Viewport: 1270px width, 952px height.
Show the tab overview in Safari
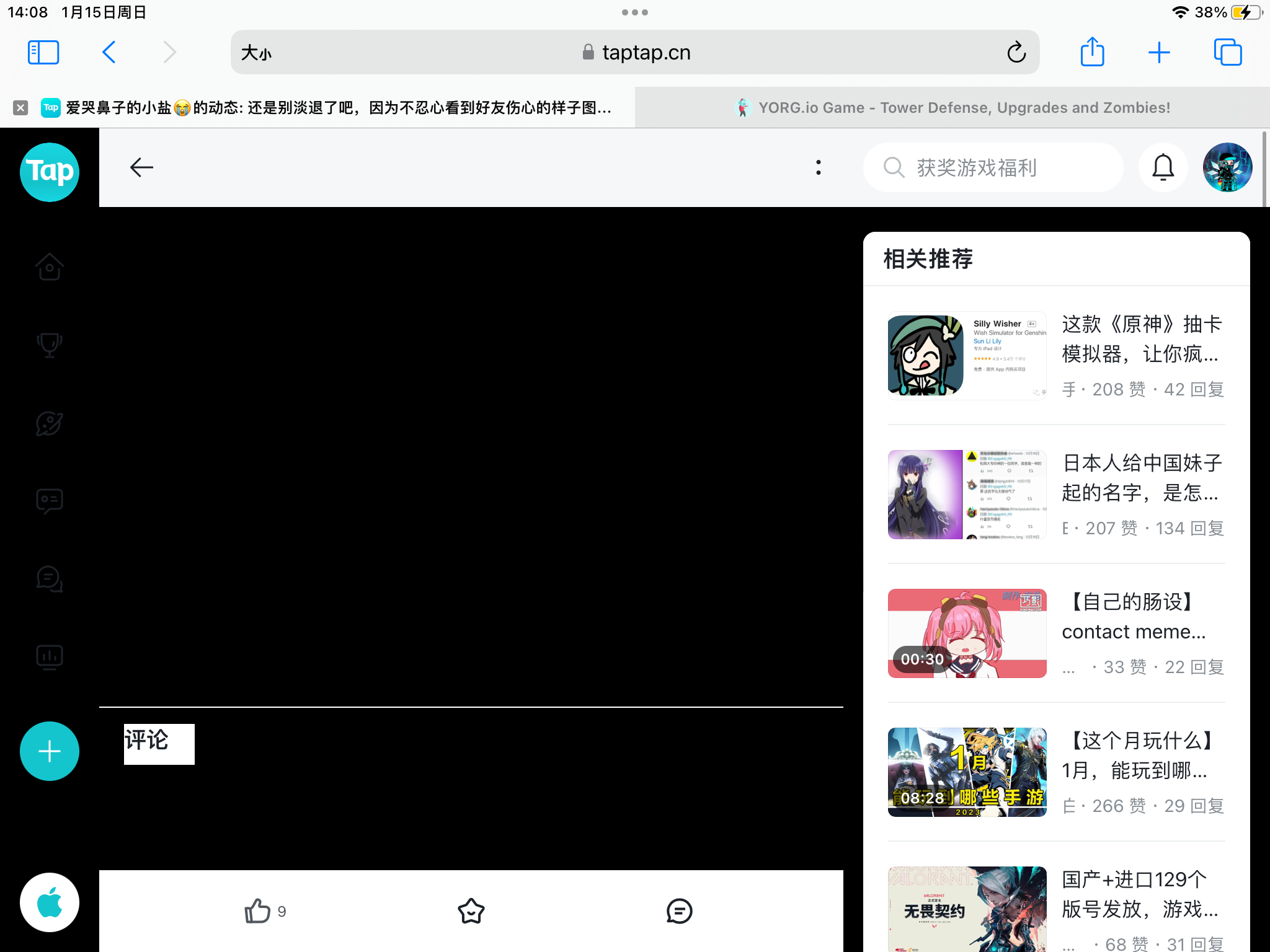point(1227,53)
